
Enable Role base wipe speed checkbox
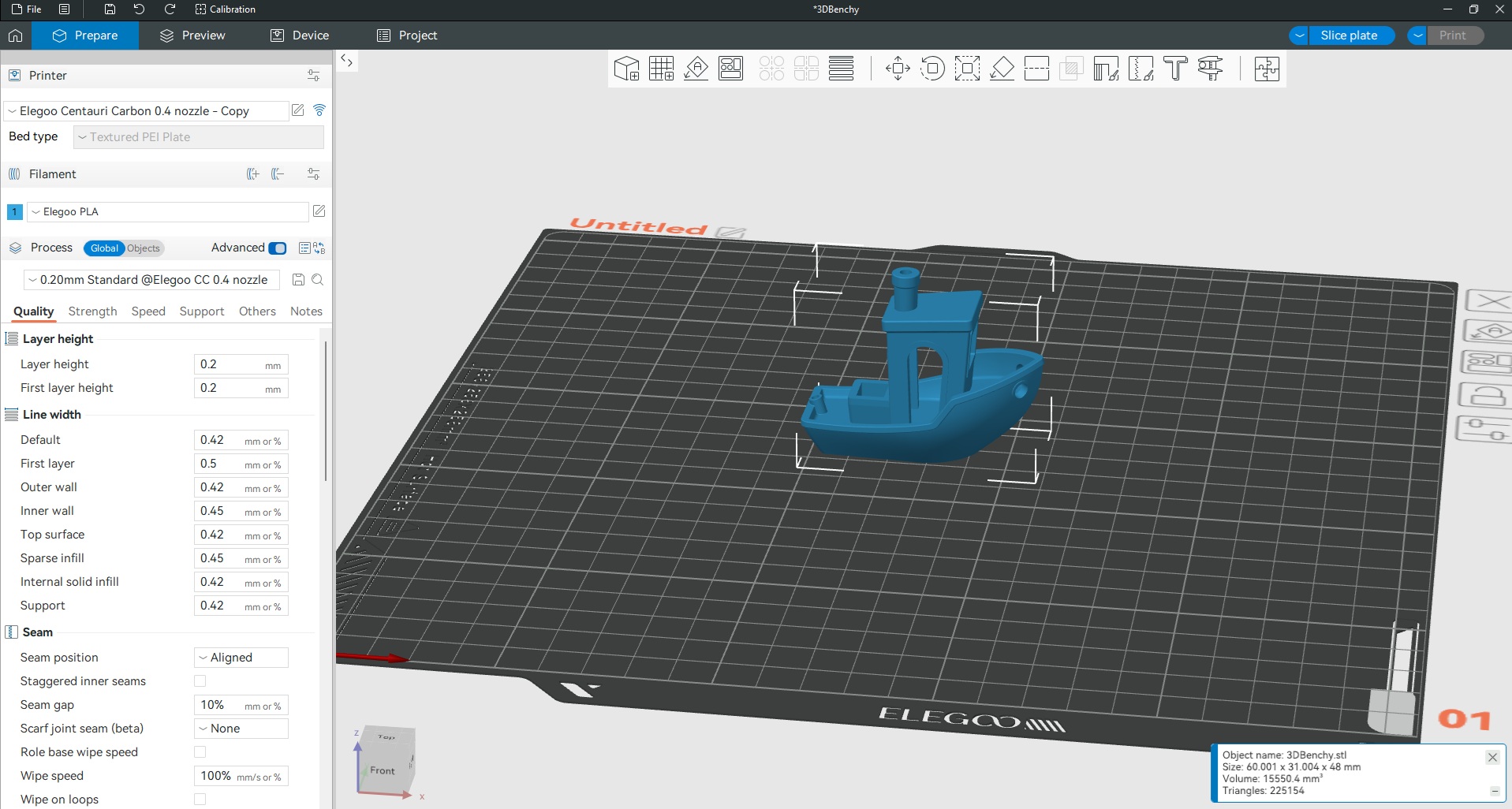pyautogui.click(x=200, y=752)
